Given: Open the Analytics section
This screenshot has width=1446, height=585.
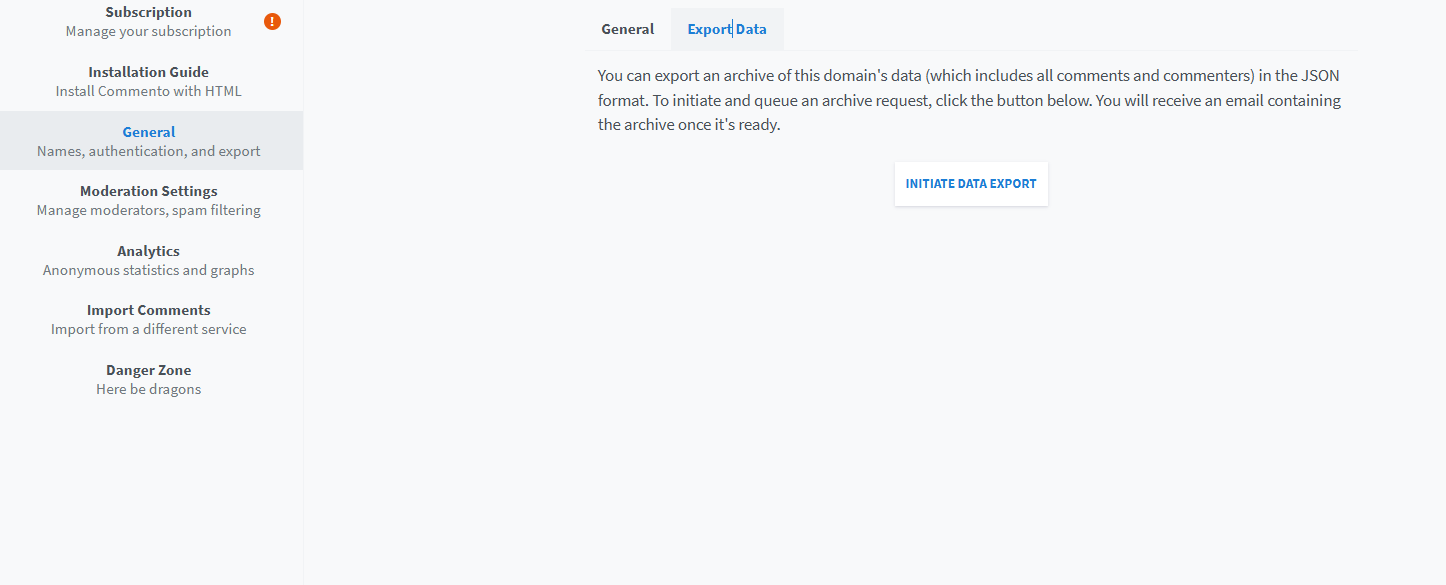Looking at the screenshot, I should [148, 251].
